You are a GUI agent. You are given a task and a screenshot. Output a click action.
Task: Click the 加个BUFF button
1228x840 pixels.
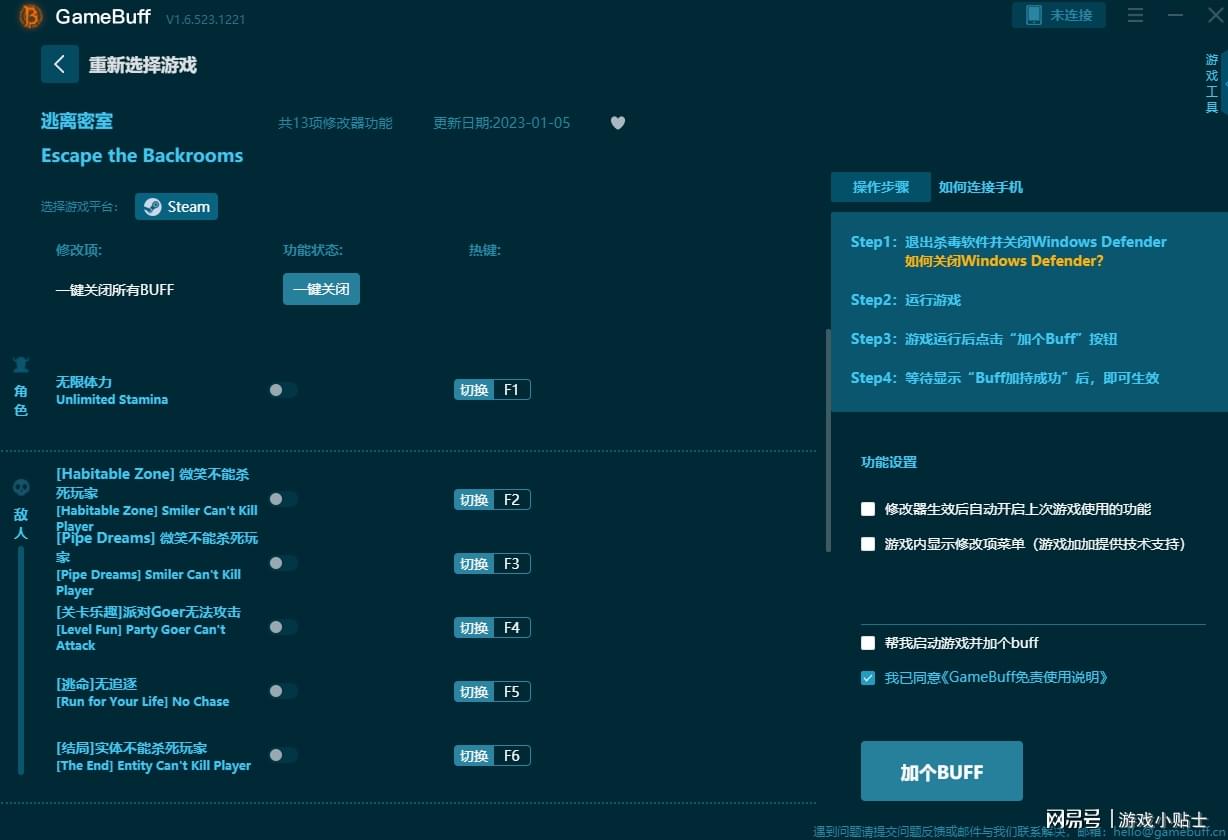[x=942, y=771]
